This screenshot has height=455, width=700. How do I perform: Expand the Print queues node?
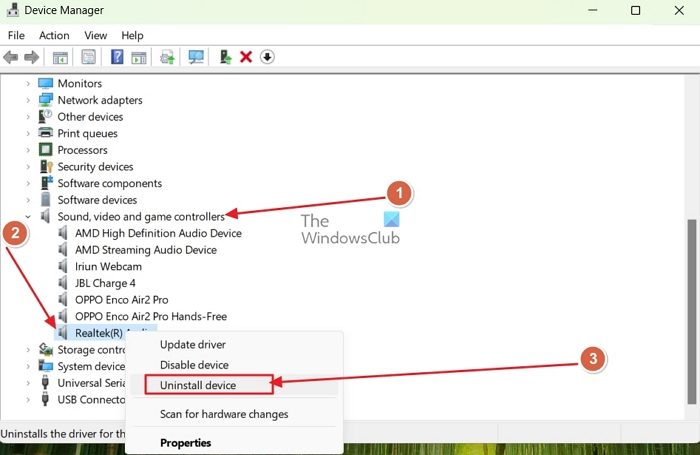(28, 134)
